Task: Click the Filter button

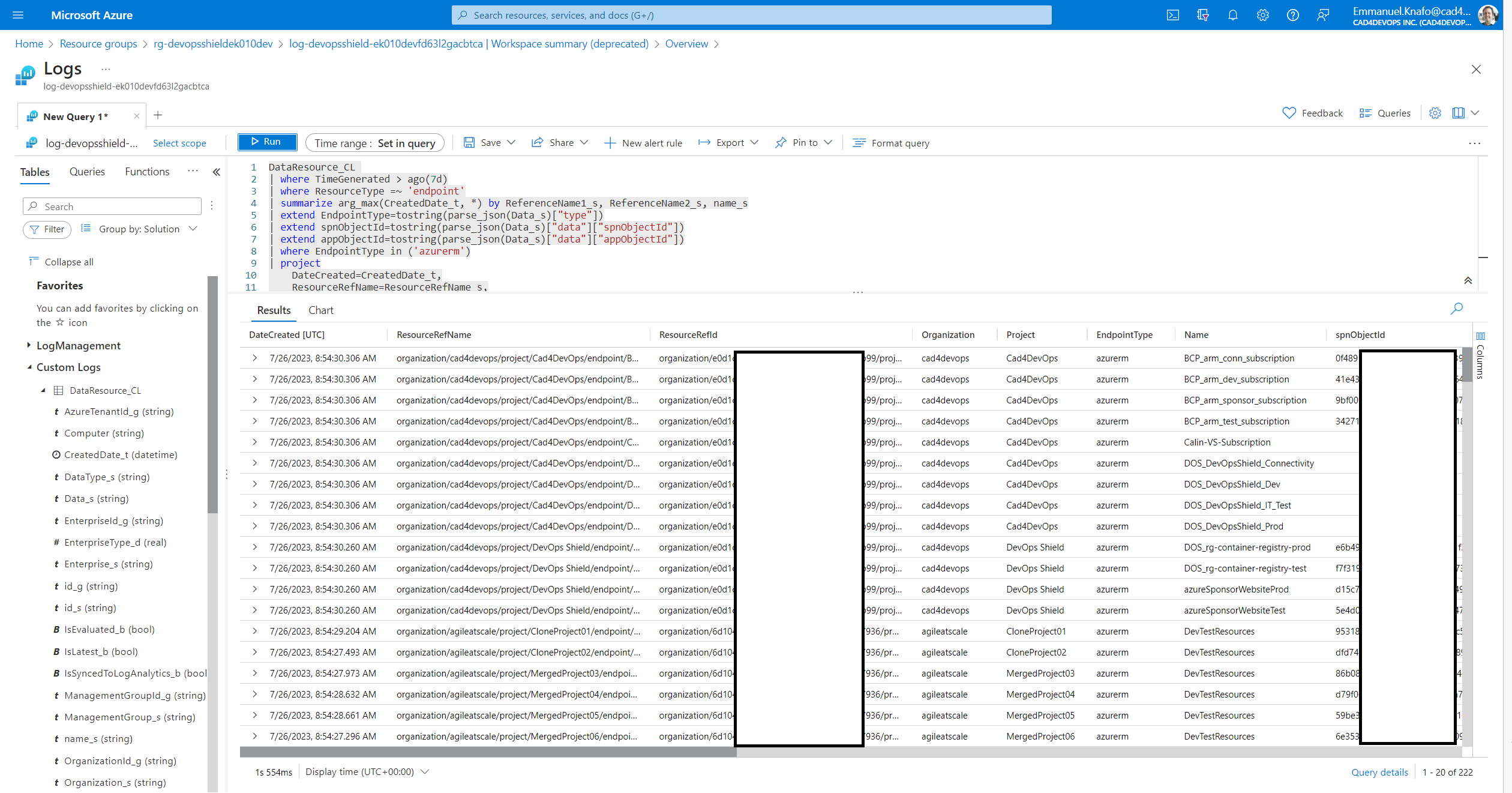Action: pyautogui.click(x=47, y=229)
